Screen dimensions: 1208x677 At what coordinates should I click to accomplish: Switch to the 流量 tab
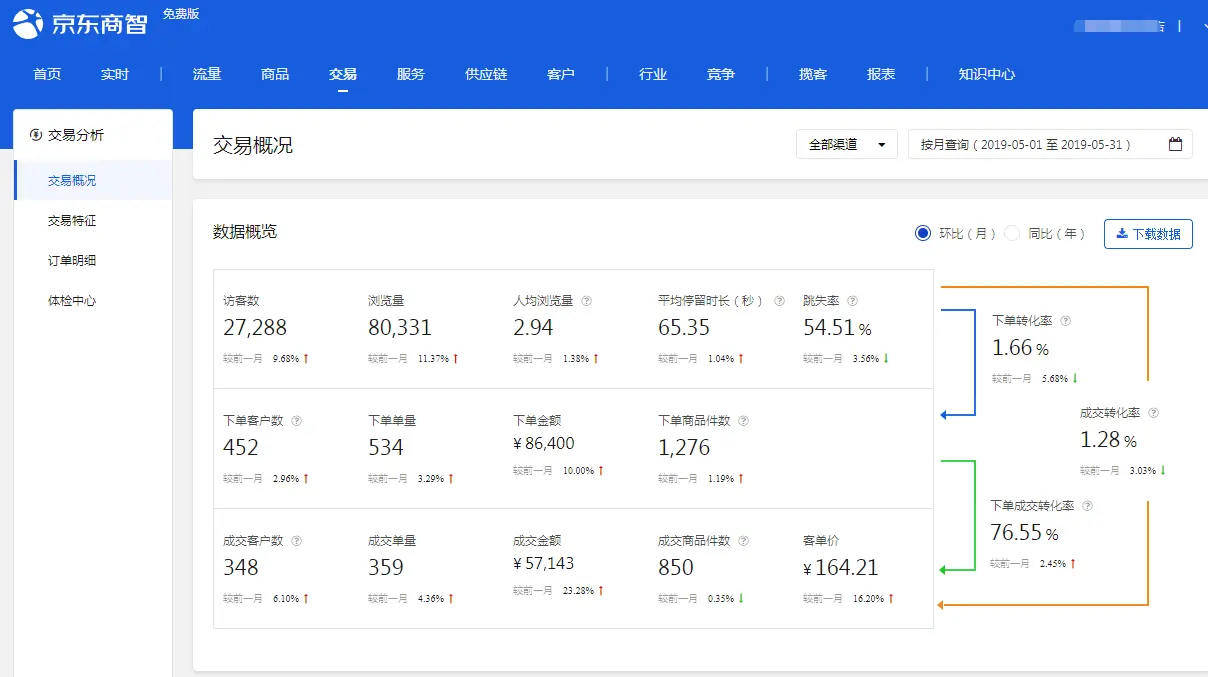[x=206, y=73]
